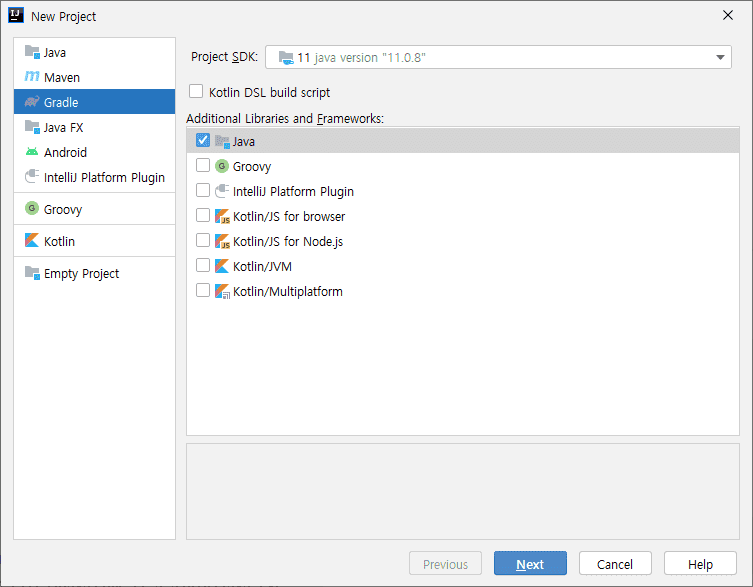753x587 pixels.
Task: Uncheck the Java framework checkbox
Action: click(203, 141)
